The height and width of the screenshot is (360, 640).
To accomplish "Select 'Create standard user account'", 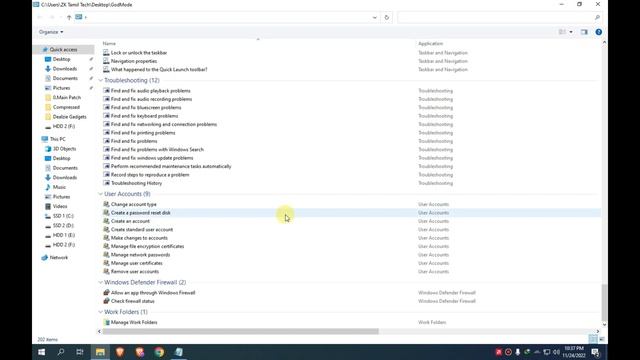I will coord(142,229).
